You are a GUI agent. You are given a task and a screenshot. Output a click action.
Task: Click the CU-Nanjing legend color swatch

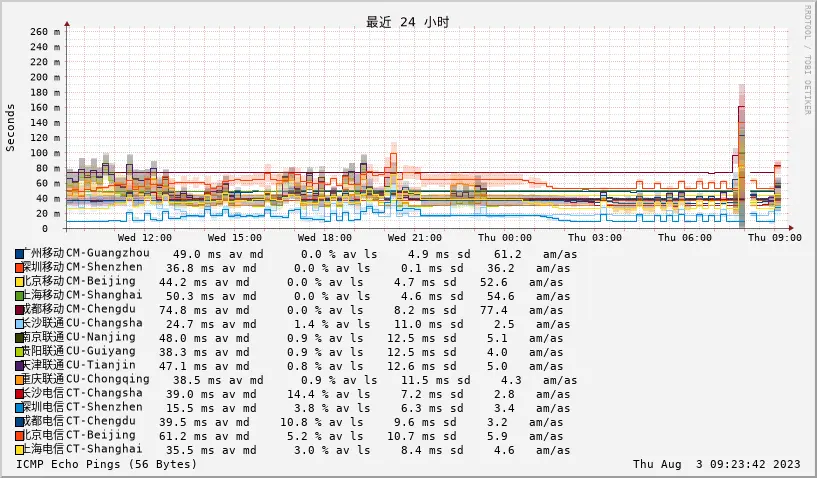[20, 338]
